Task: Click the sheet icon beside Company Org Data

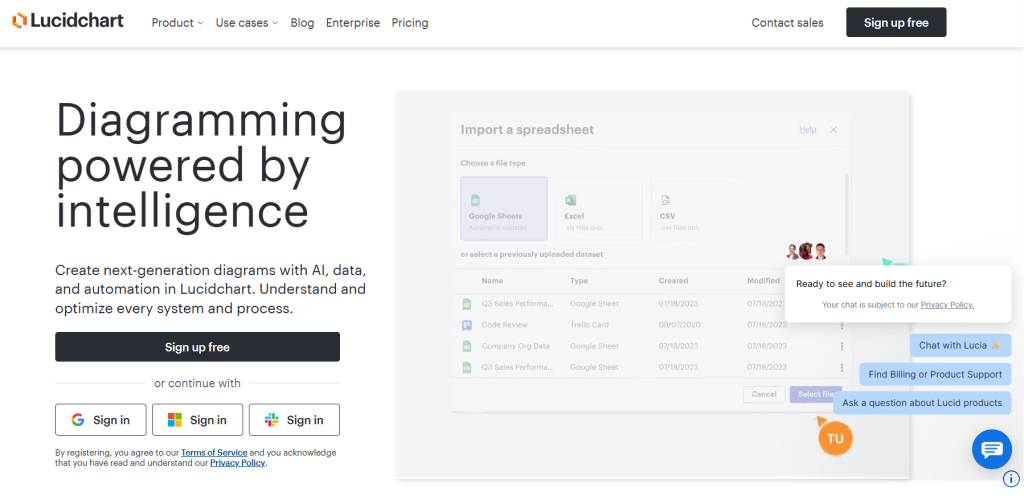Action: pos(467,346)
